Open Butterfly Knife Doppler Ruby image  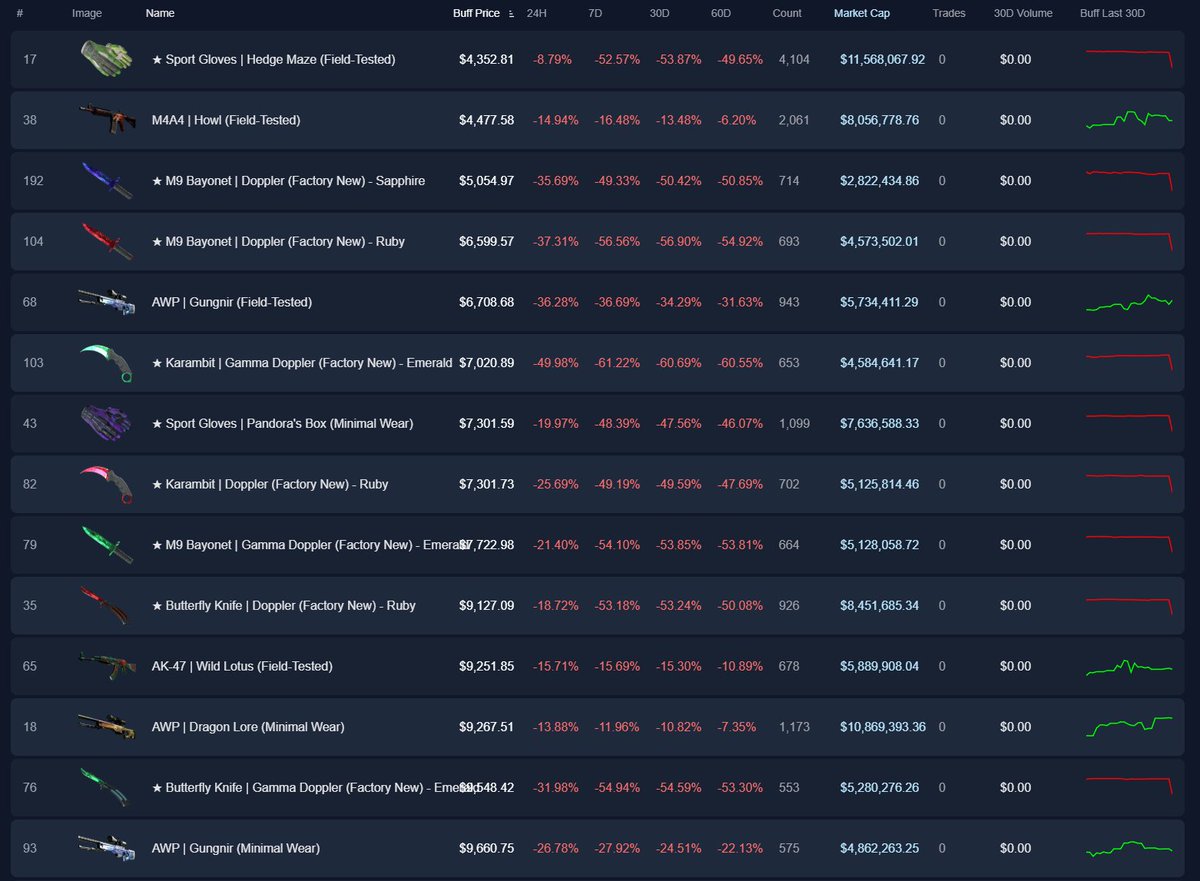click(106, 605)
